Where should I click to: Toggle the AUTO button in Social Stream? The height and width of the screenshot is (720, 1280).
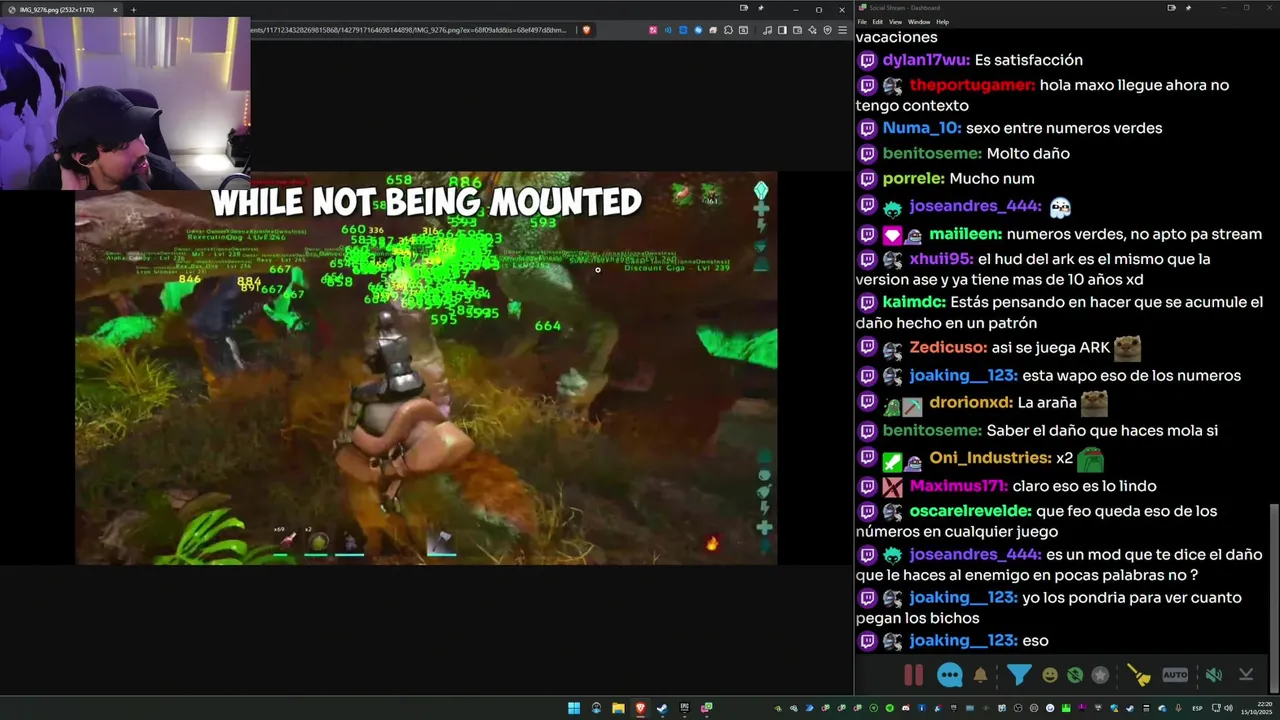click(1175, 675)
